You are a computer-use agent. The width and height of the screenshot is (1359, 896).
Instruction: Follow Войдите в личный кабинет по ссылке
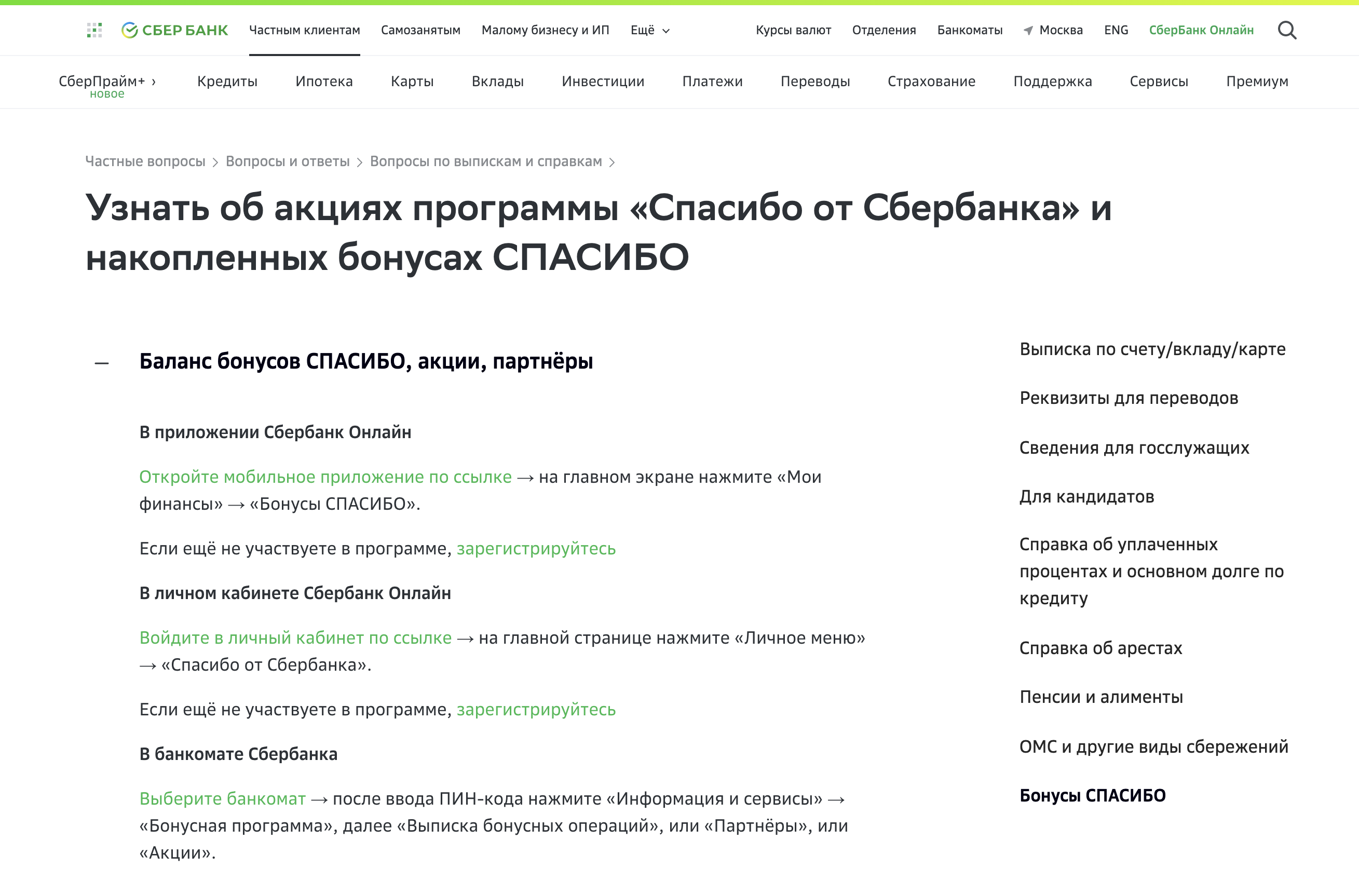[x=295, y=637]
